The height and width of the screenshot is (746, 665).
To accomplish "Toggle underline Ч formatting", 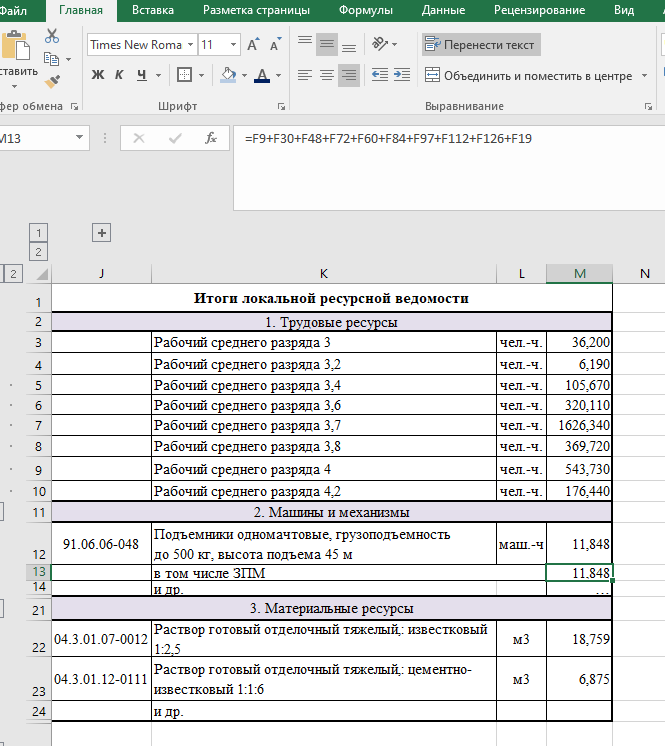I will 142,75.
